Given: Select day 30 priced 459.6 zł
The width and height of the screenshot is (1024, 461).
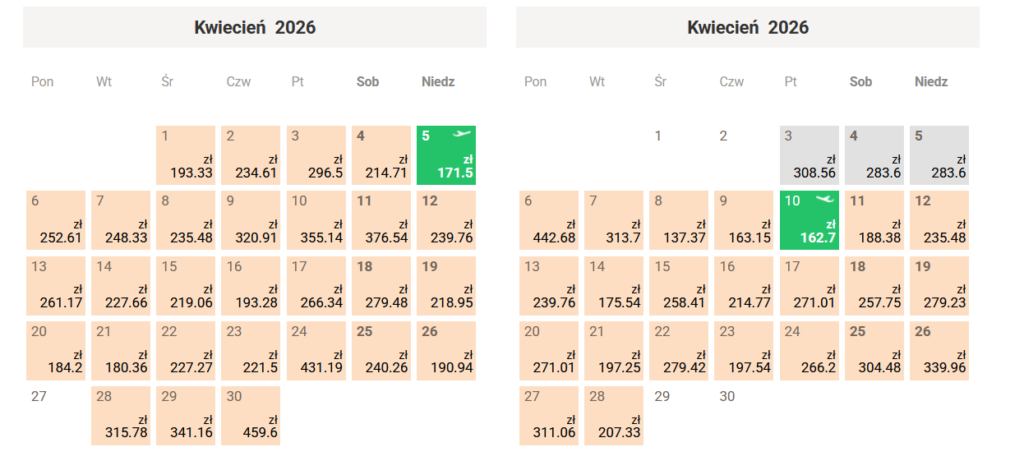Looking at the screenshot, I should tap(251, 415).
